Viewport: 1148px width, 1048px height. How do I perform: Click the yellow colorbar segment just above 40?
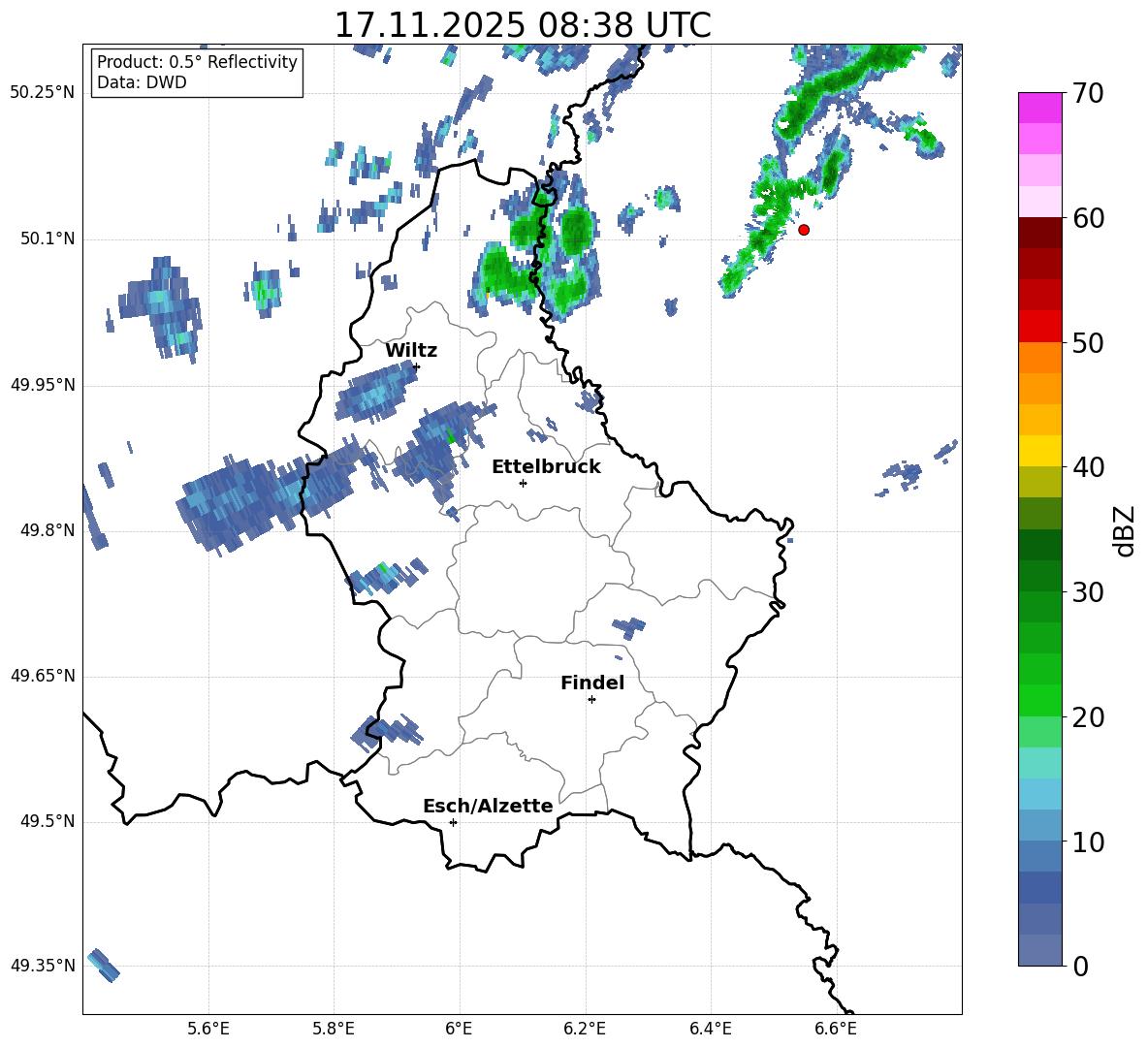pyautogui.click(x=1039, y=451)
